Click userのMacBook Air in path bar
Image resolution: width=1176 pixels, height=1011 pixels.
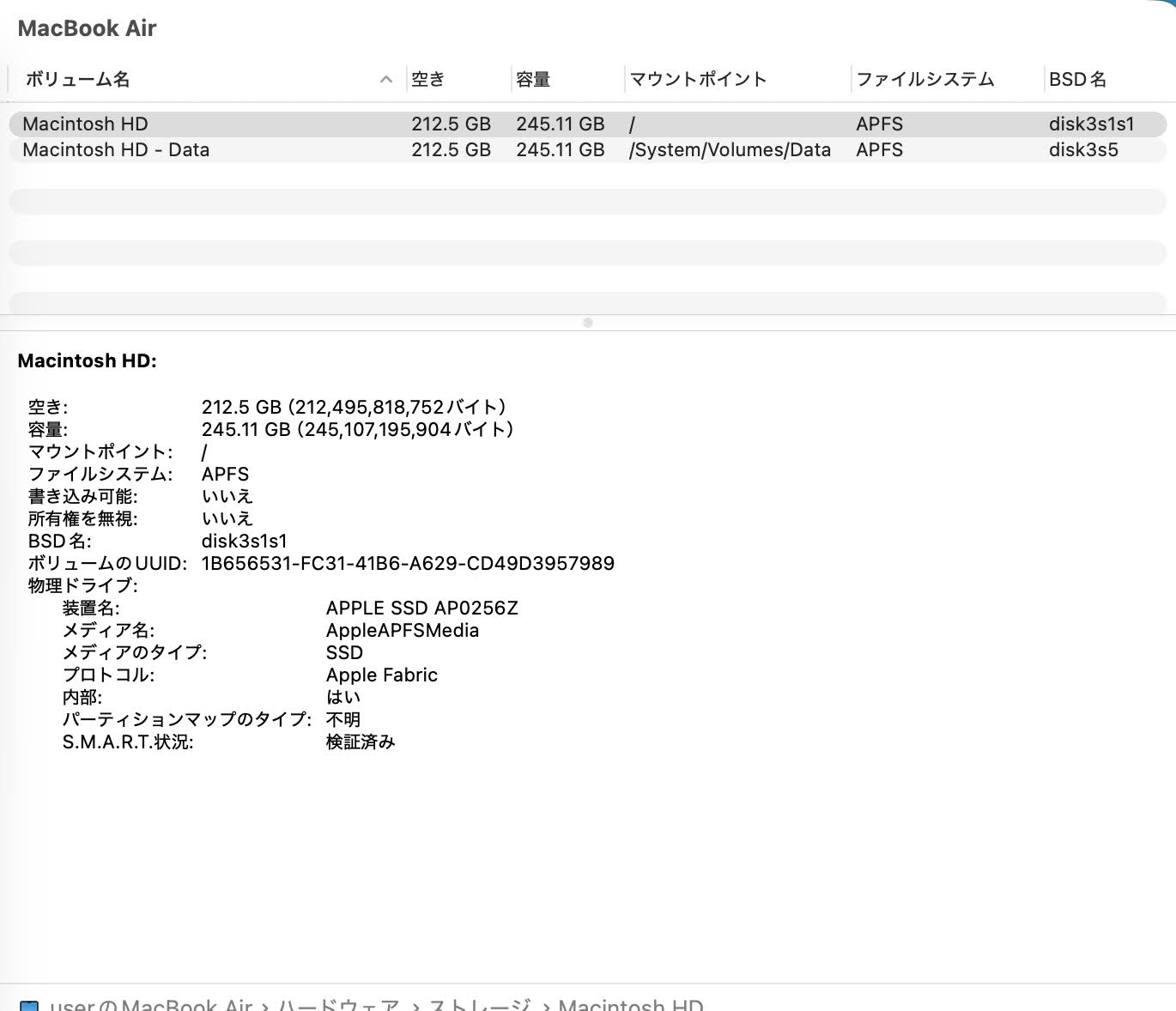tap(151, 1004)
